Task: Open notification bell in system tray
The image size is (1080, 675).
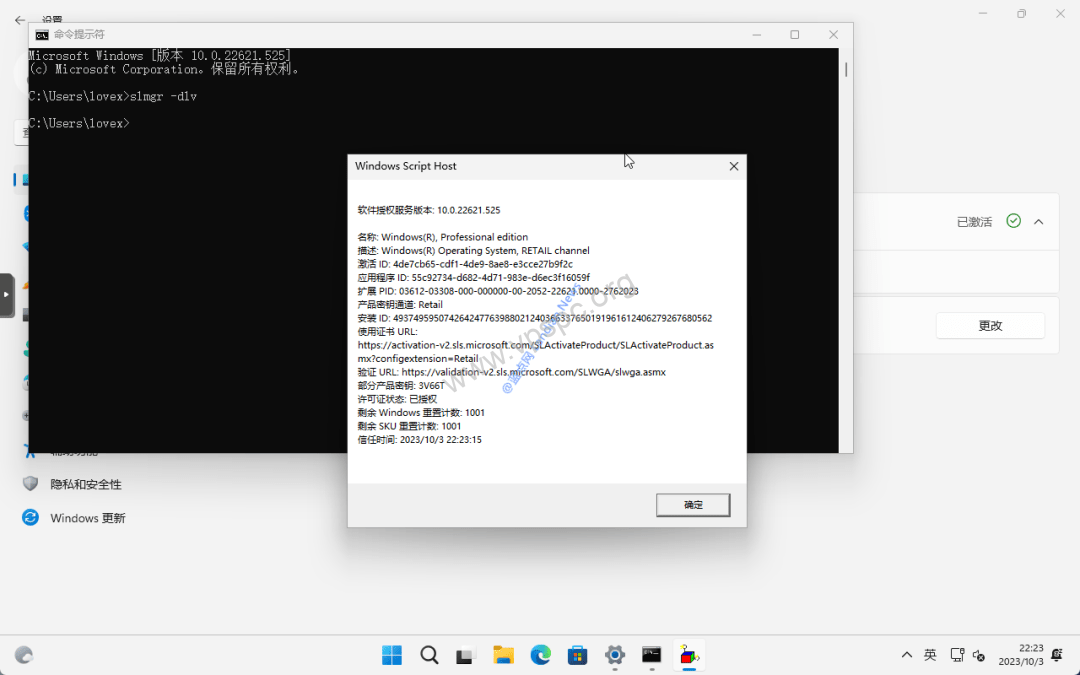Action: [x=1057, y=655]
